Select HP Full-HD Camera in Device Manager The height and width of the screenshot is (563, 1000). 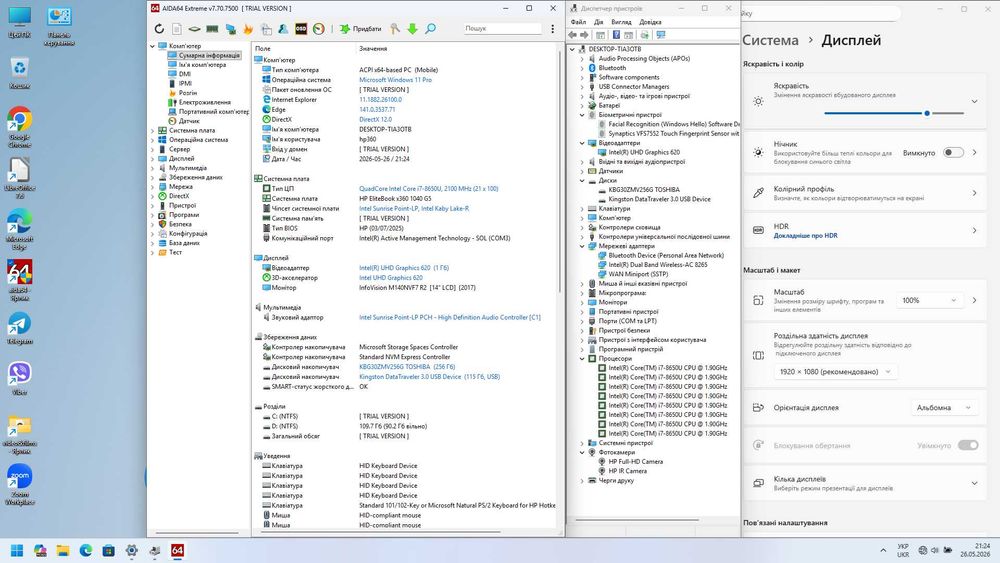click(x=635, y=462)
